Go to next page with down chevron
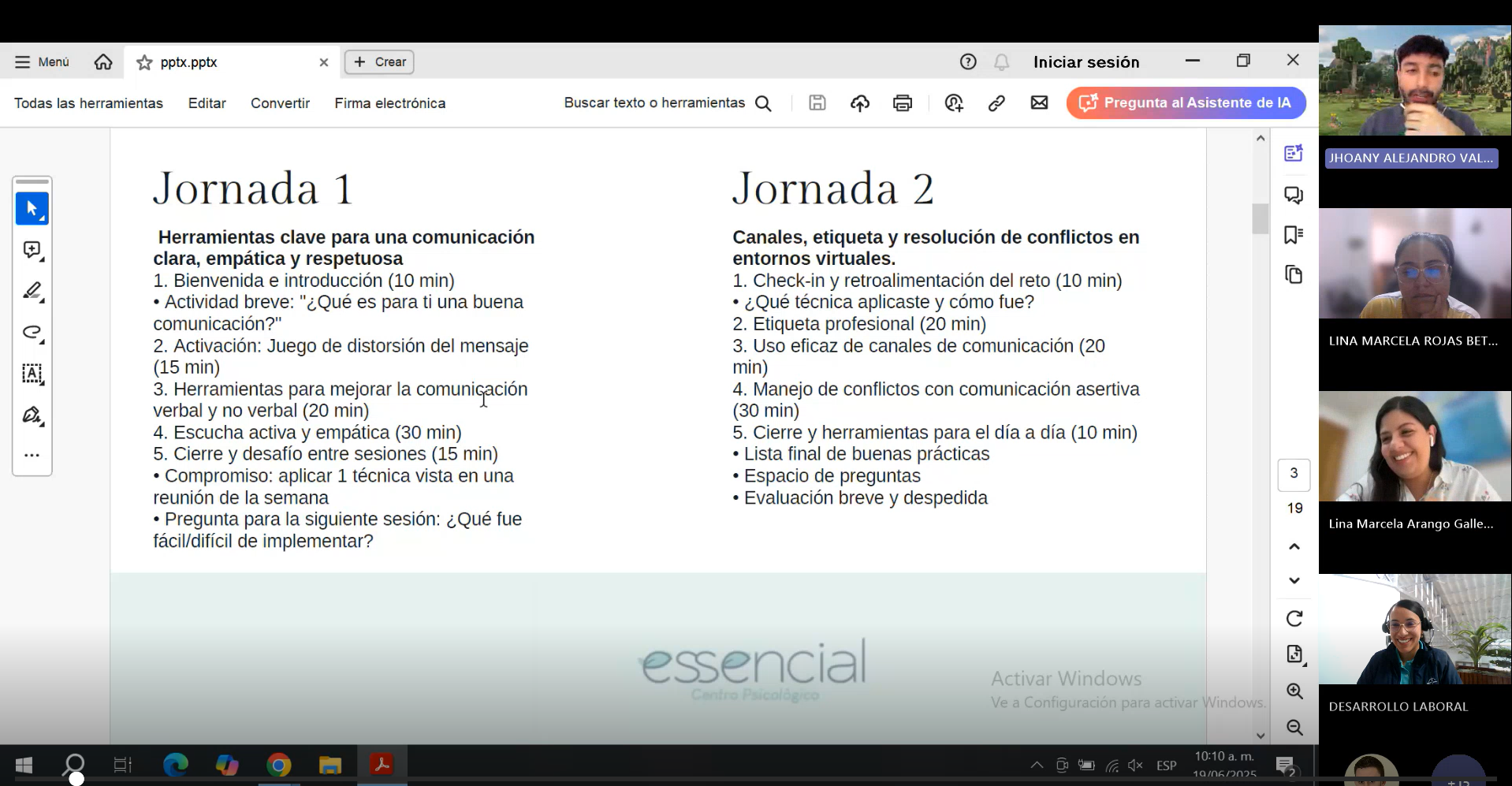1512x786 pixels. coord(1294,581)
